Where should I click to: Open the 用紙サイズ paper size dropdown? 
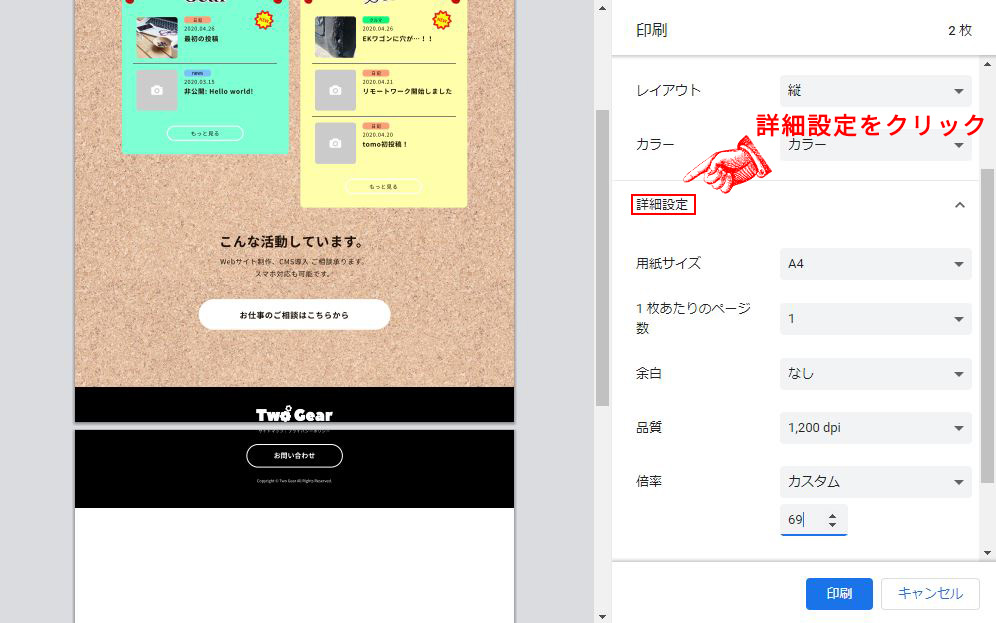tap(875, 263)
